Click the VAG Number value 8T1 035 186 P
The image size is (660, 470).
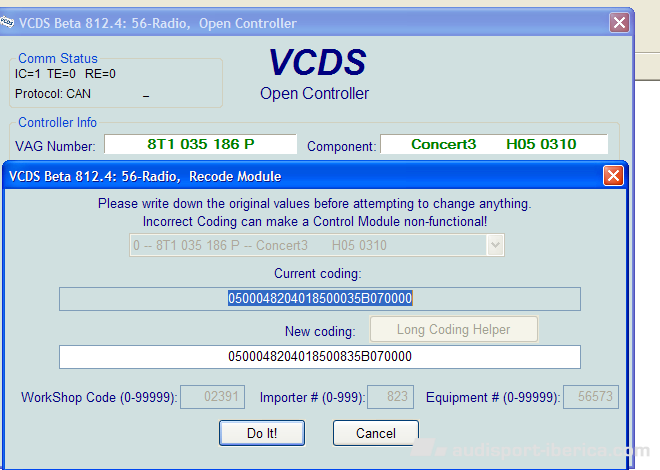click(x=200, y=144)
